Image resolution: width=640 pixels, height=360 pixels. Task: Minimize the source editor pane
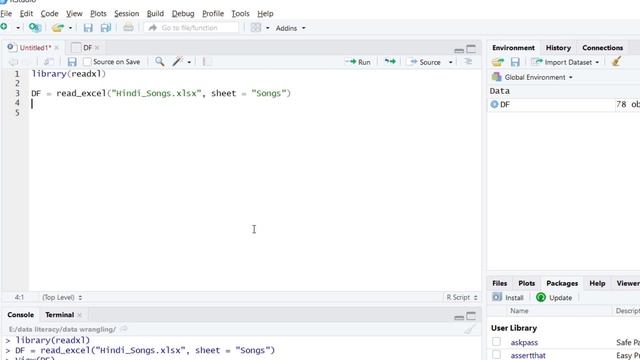click(459, 50)
